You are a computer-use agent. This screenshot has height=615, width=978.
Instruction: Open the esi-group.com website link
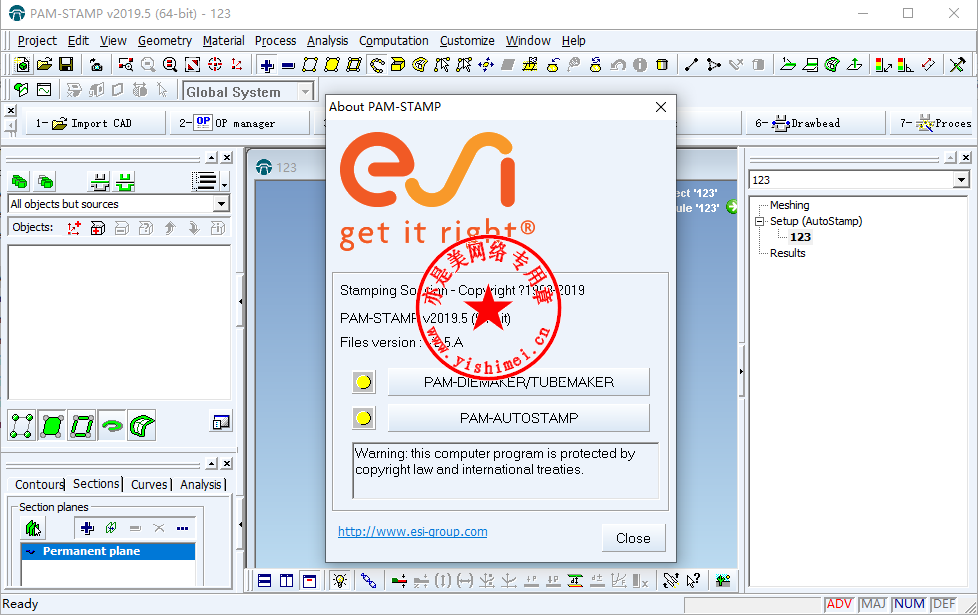tap(412, 531)
